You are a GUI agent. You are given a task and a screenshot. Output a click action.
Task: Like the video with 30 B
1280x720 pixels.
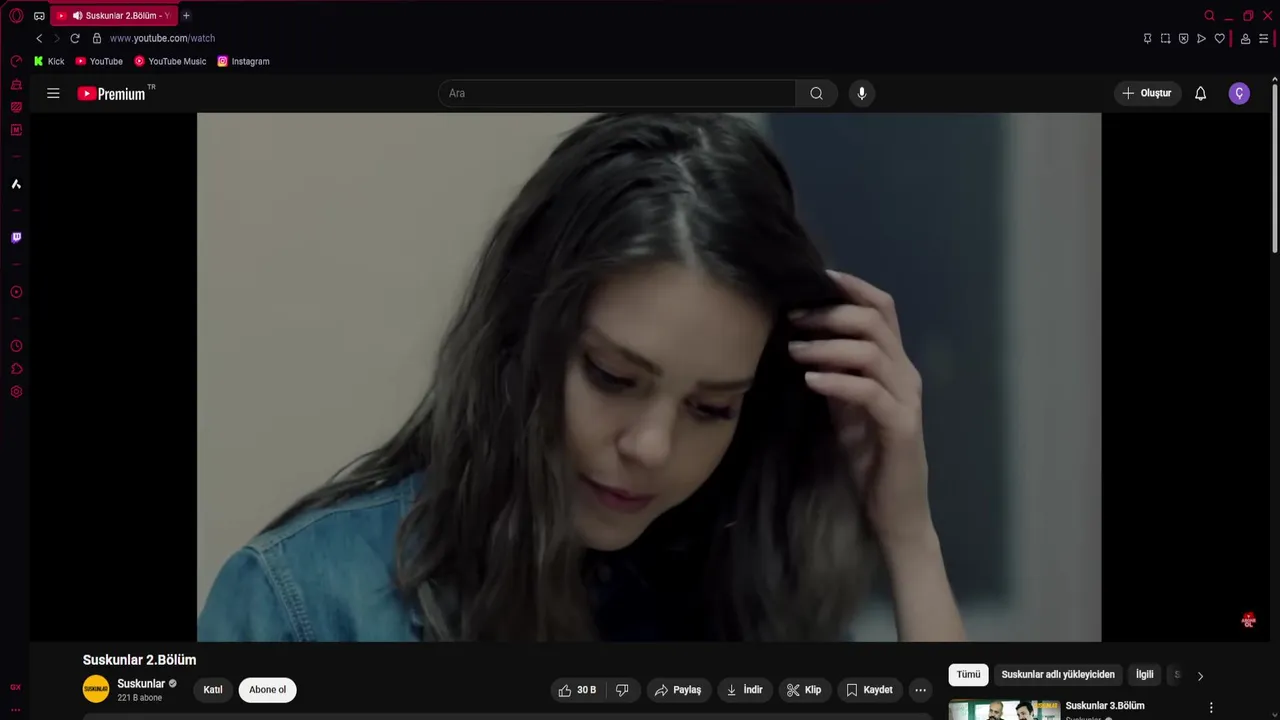click(577, 690)
